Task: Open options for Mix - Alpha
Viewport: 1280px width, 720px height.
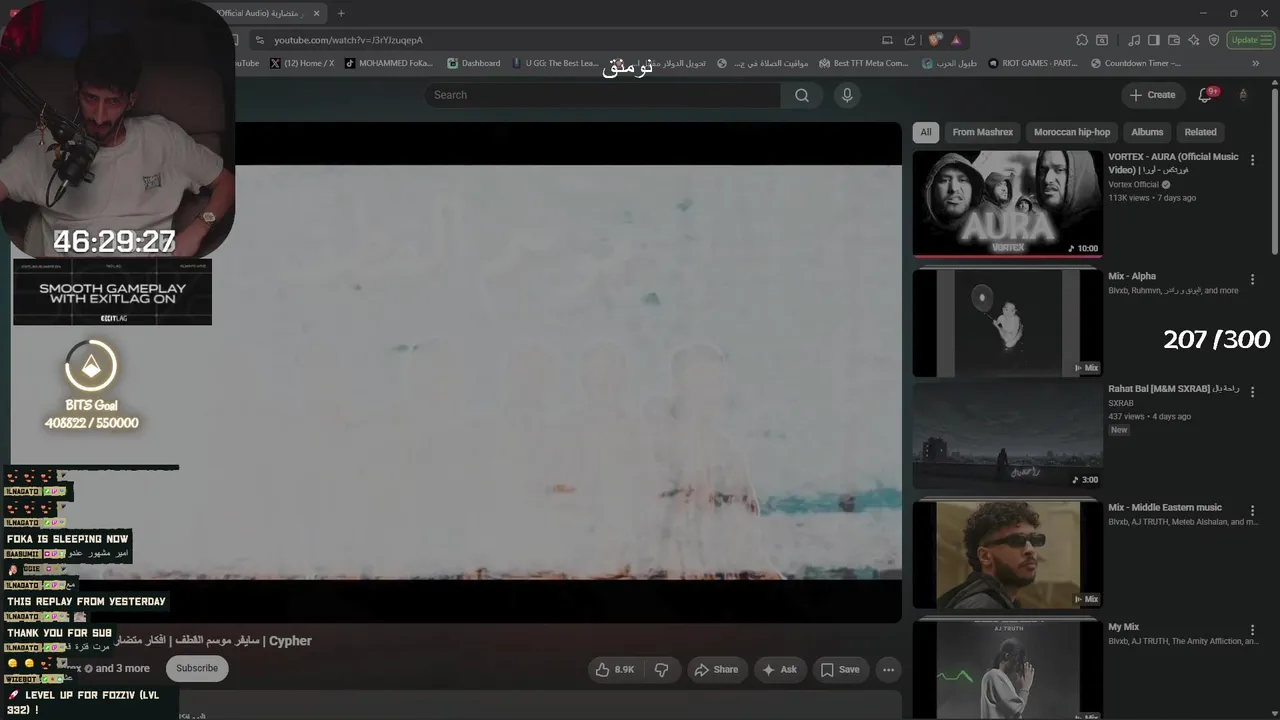Action: 1252,280
